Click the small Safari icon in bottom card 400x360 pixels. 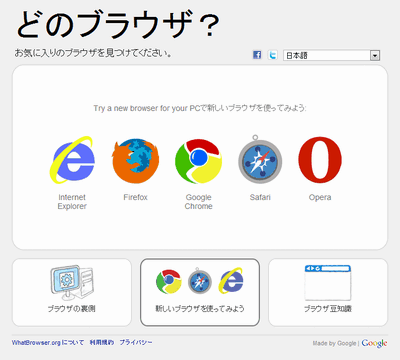199,281
